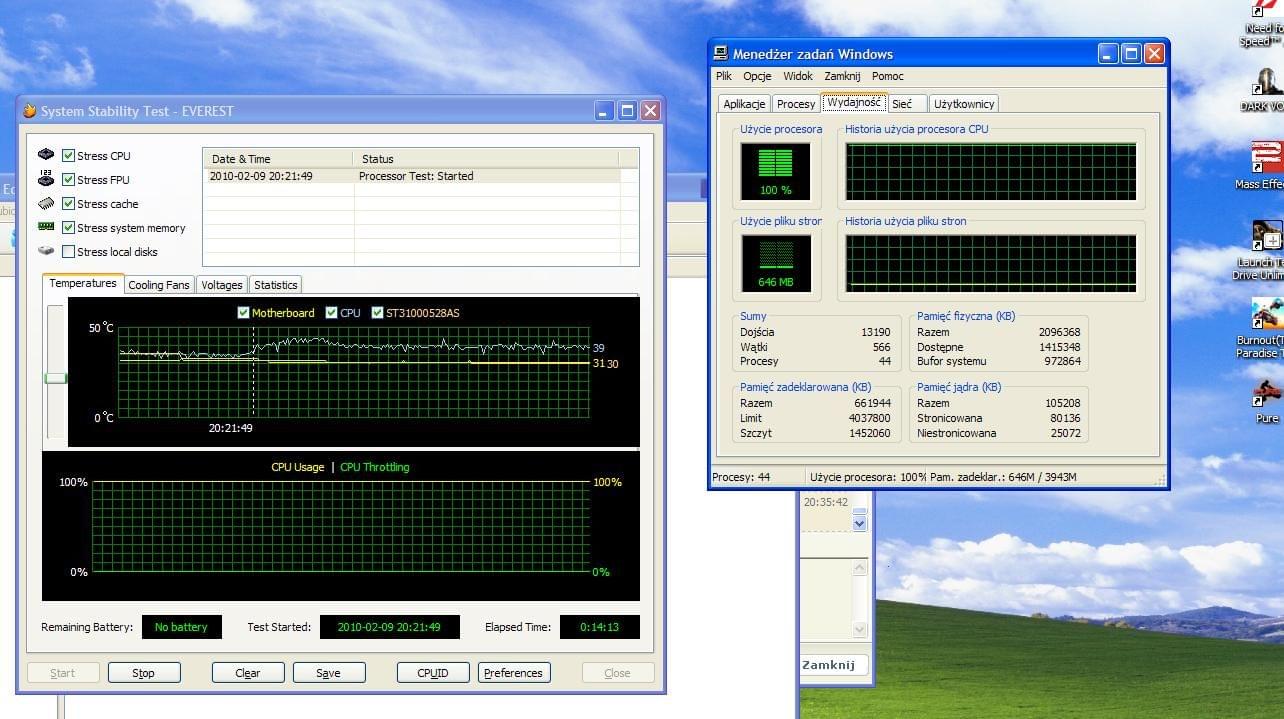Image resolution: width=1284 pixels, height=719 pixels.
Task: Open the Dark Void desktop shortcut
Action: pyautogui.click(x=1267, y=82)
